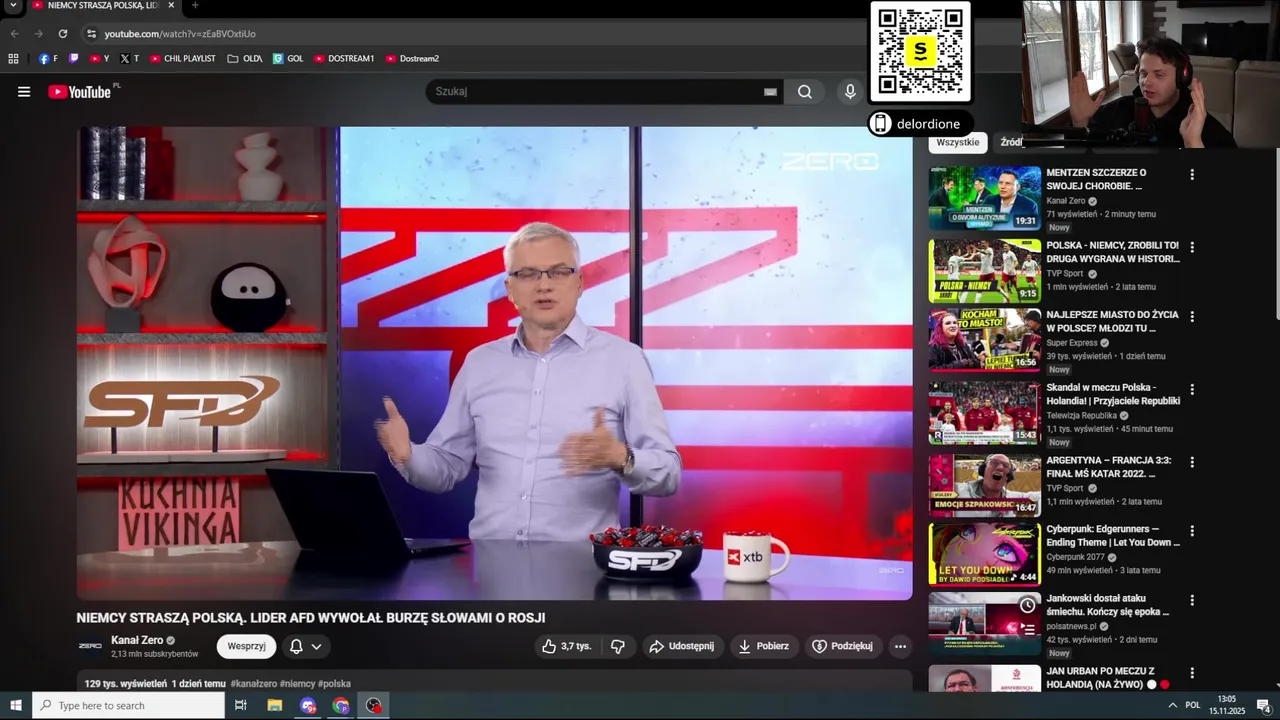The image size is (1280, 720).
Task: Open options for NAJLEPSZE MIASTO video
Action: pos(1191,317)
